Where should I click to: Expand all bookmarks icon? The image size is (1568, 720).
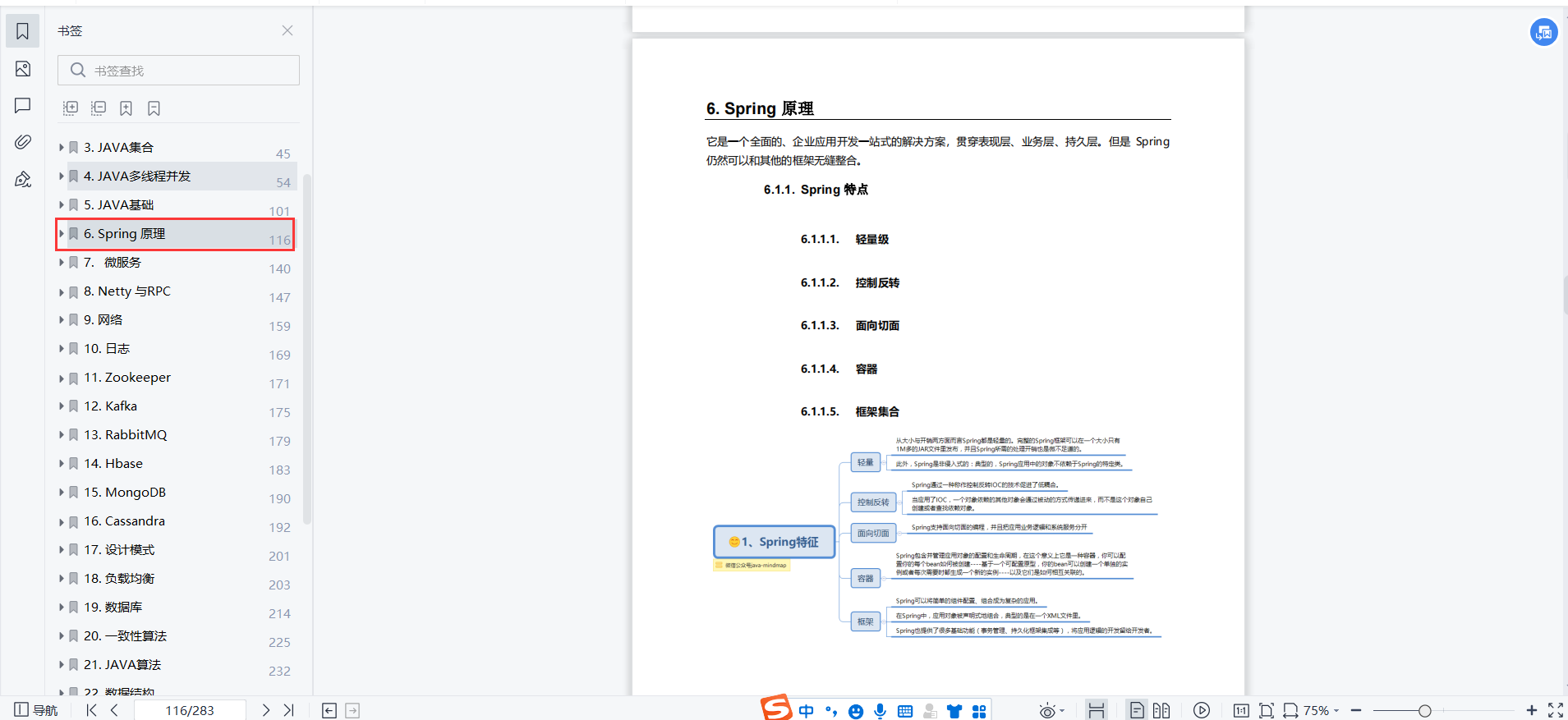(x=71, y=108)
